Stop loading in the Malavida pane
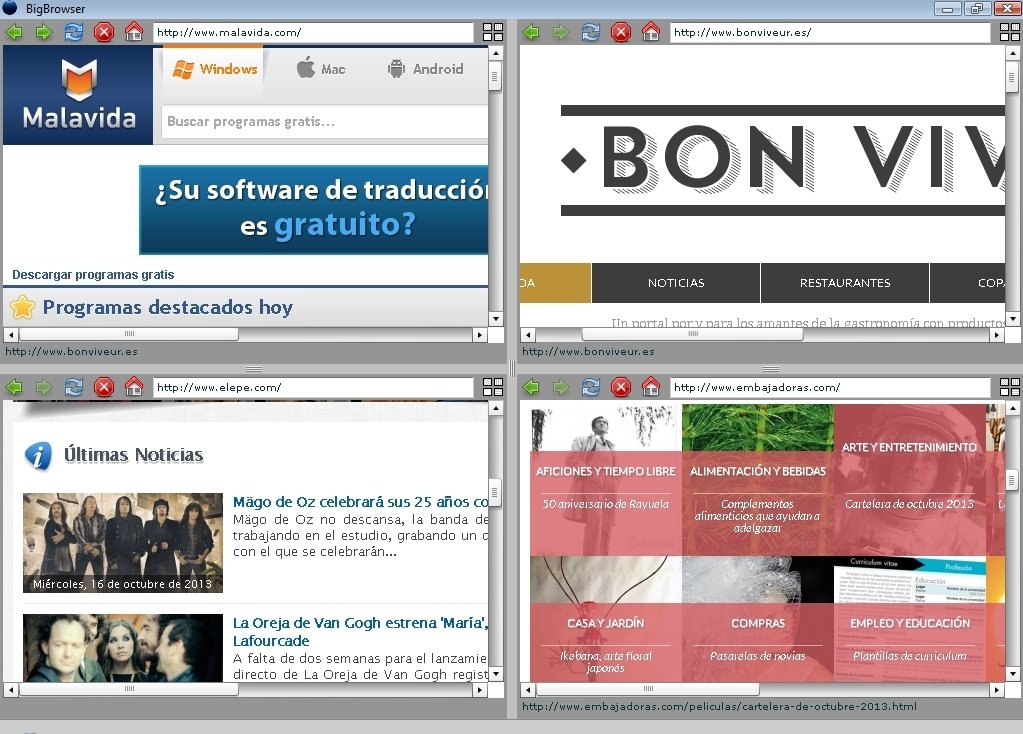 pyautogui.click(x=104, y=32)
